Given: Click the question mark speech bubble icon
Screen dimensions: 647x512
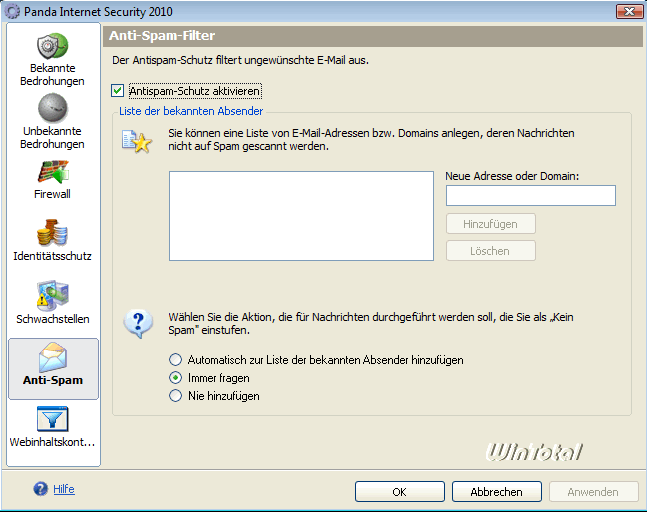Looking at the screenshot, I should tap(138, 324).
